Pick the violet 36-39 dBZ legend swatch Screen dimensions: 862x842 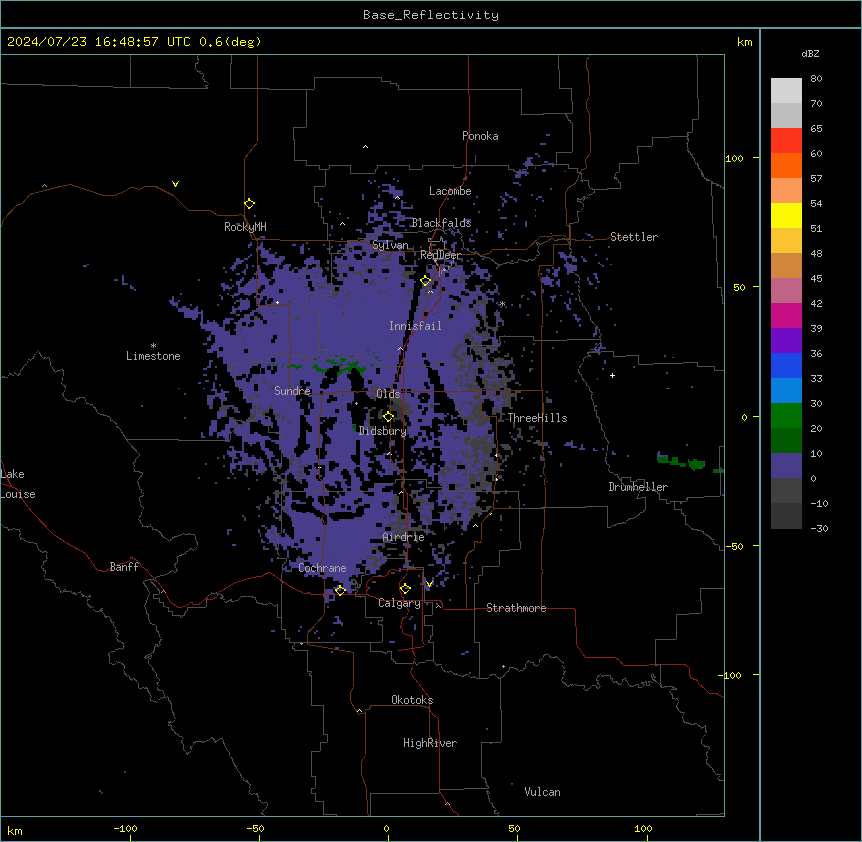tap(786, 341)
